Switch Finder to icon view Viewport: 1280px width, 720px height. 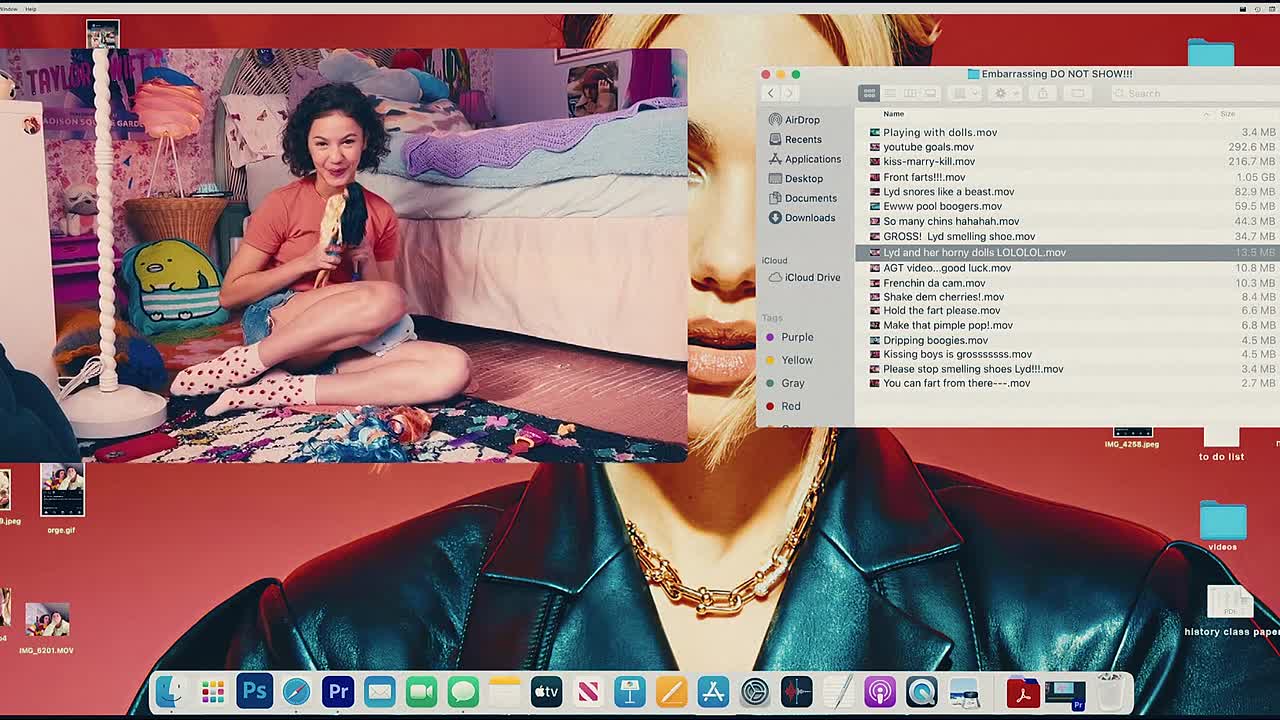pyautogui.click(x=869, y=93)
